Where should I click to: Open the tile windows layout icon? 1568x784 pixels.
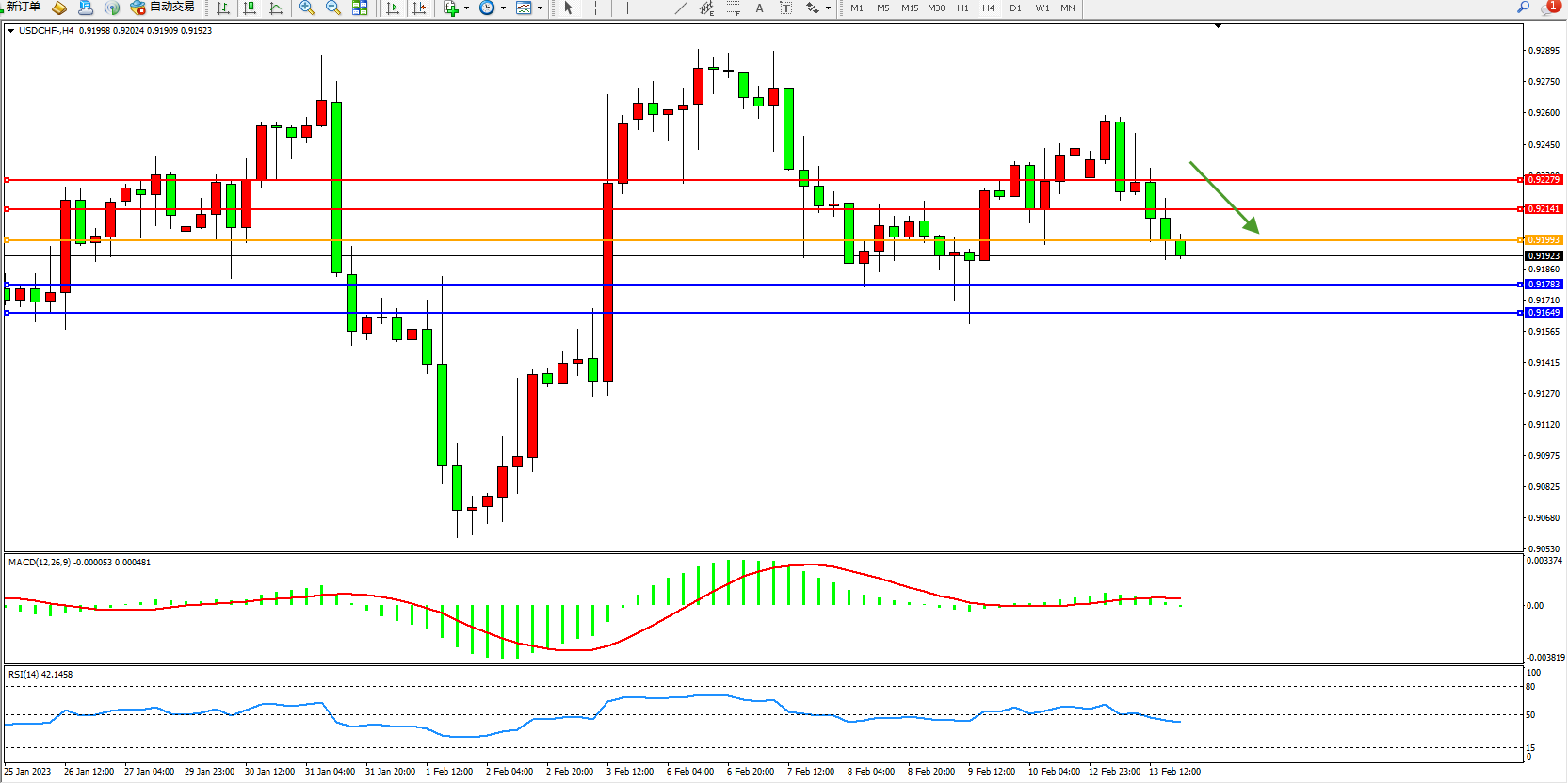tap(360, 8)
